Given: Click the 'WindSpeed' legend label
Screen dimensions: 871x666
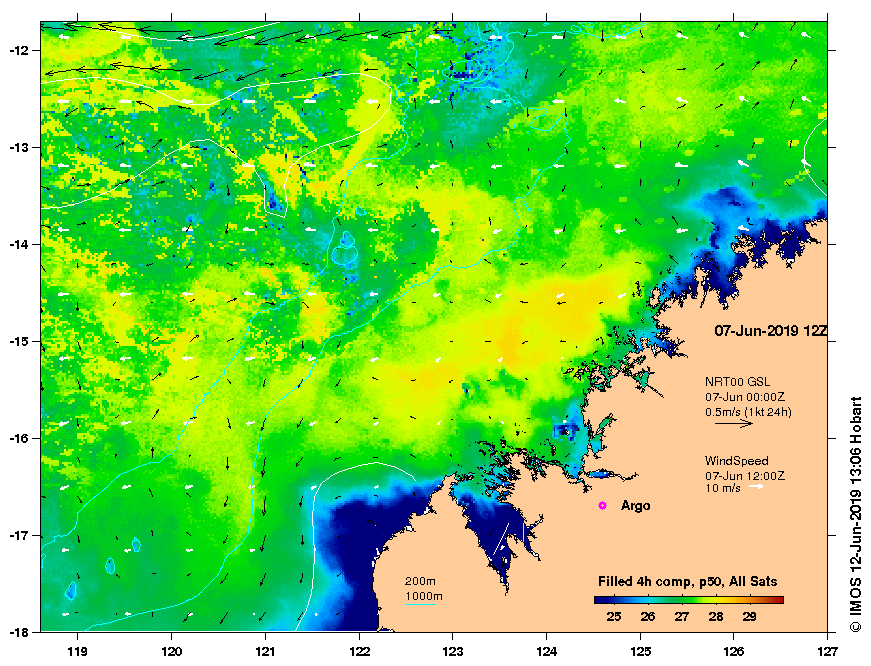Looking at the screenshot, I should (737, 460).
